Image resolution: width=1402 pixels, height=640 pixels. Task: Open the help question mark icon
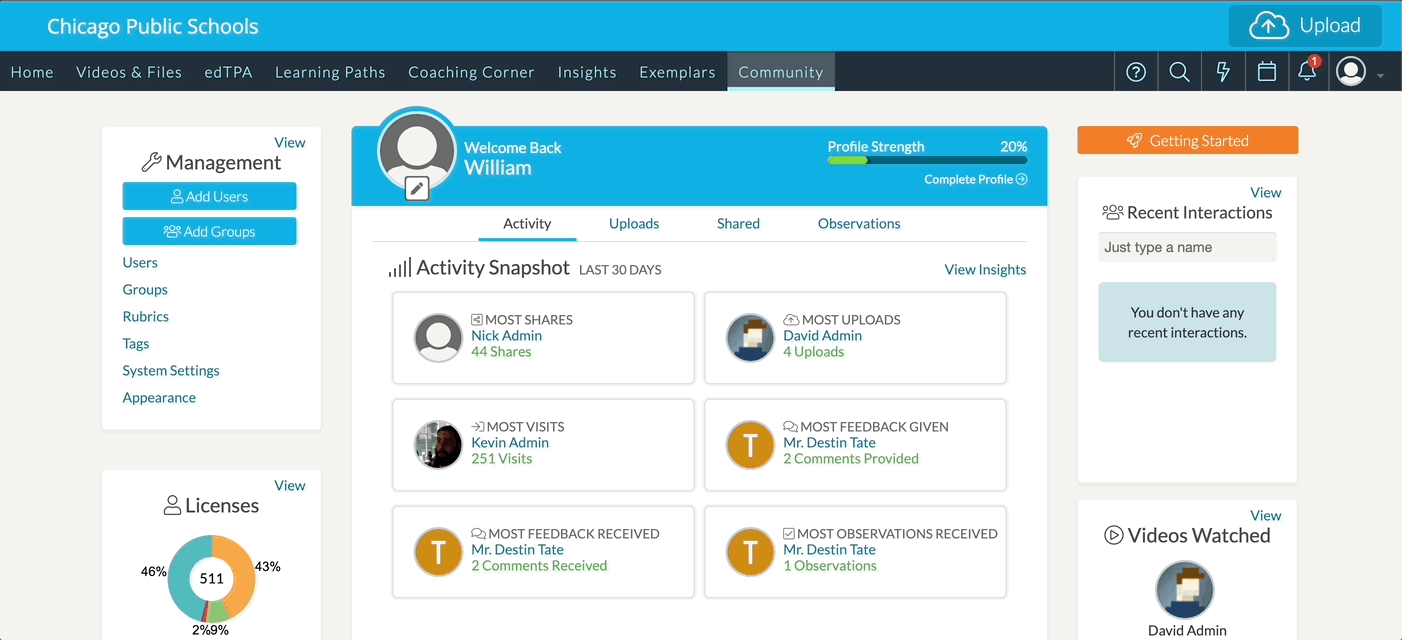(1136, 72)
